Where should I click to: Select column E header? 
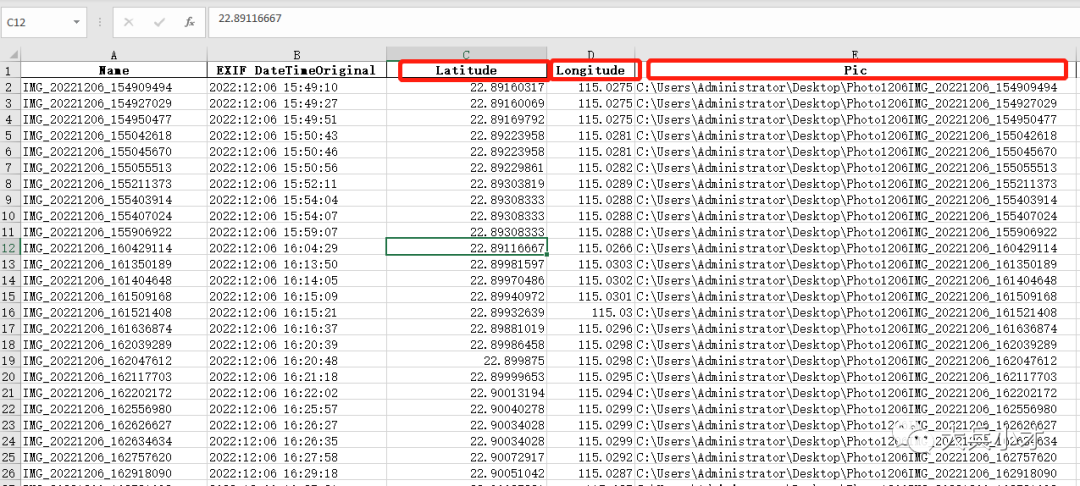pyautogui.click(x=855, y=54)
